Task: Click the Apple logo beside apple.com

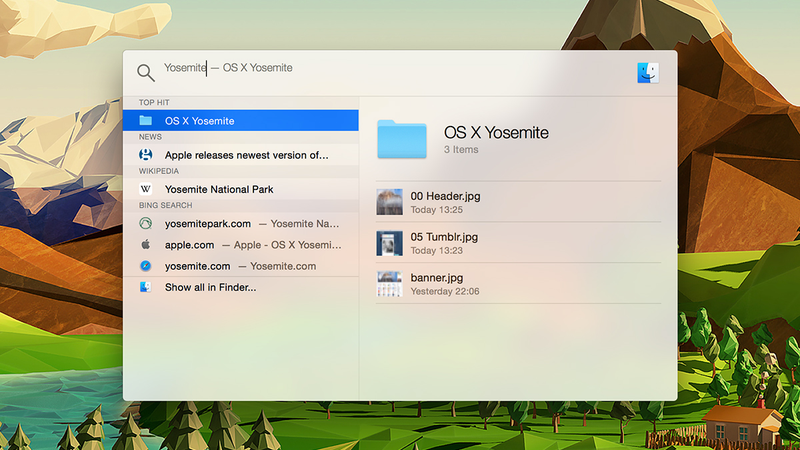Action: [x=146, y=244]
